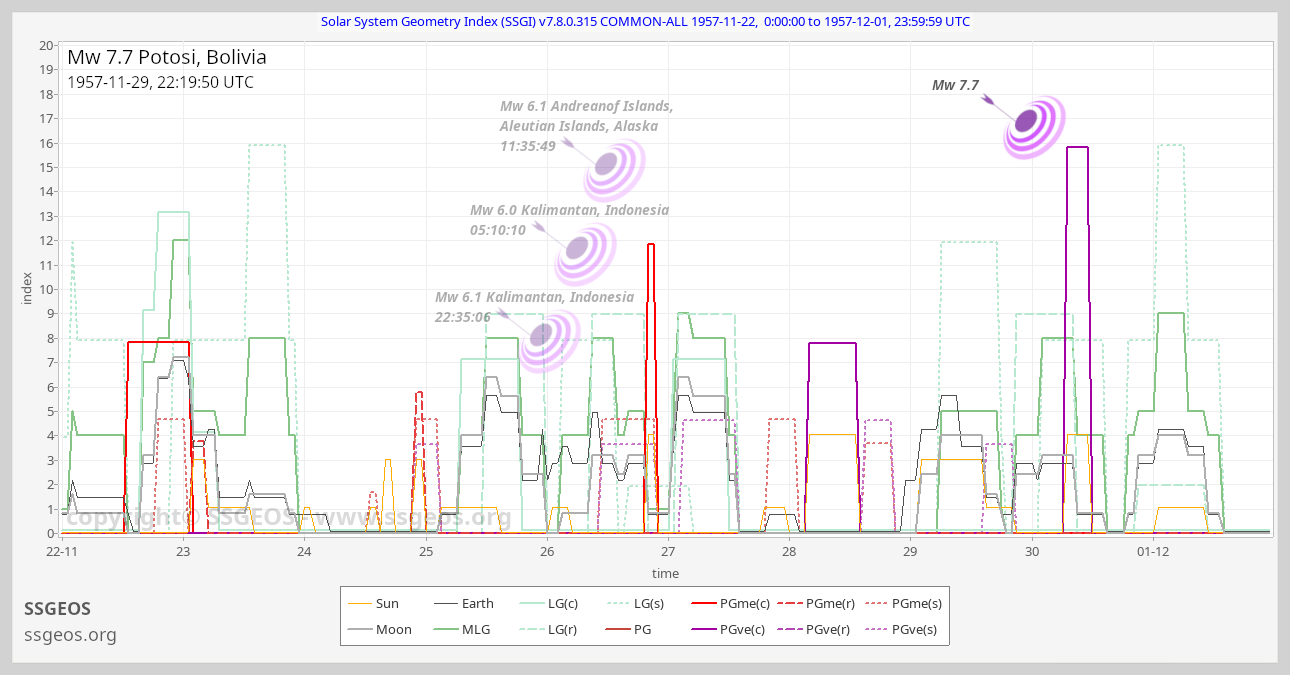Image resolution: width=1290 pixels, height=675 pixels.
Task: Click the '22:35:06' annotation time
Action: (x=462, y=317)
